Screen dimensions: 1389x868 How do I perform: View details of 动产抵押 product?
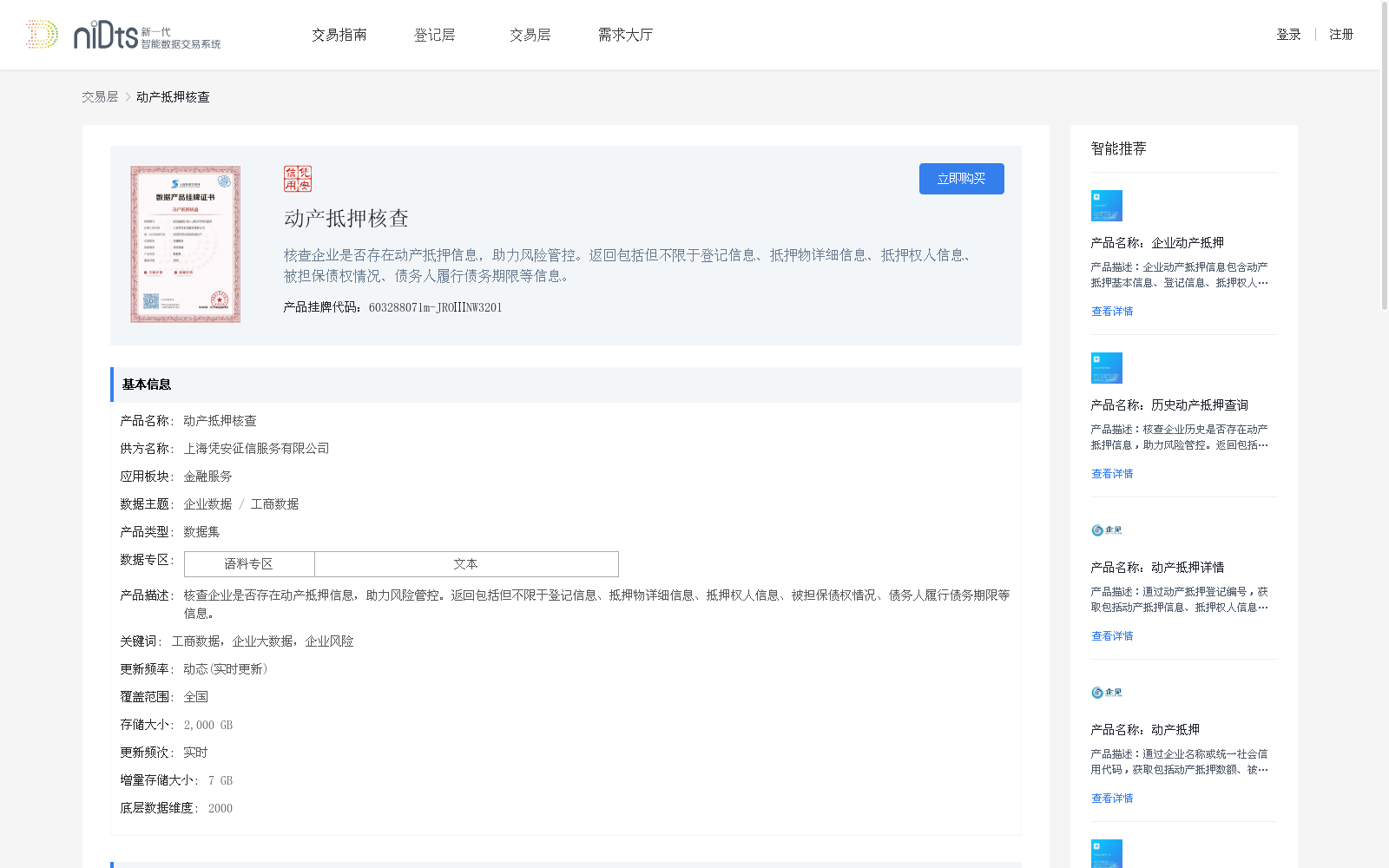(x=1112, y=799)
